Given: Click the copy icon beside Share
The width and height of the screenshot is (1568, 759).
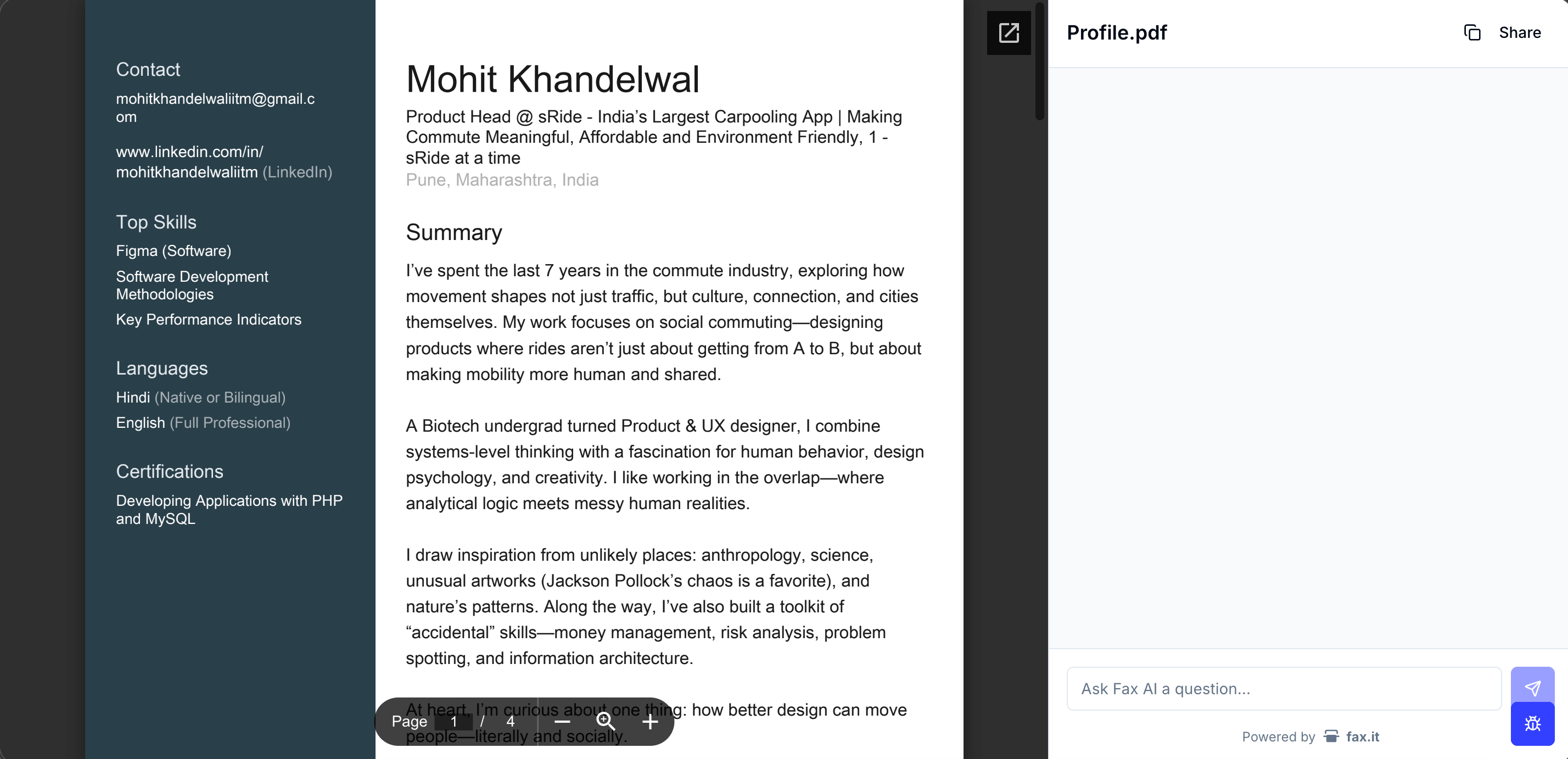Looking at the screenshot, I should point(1472,33).
